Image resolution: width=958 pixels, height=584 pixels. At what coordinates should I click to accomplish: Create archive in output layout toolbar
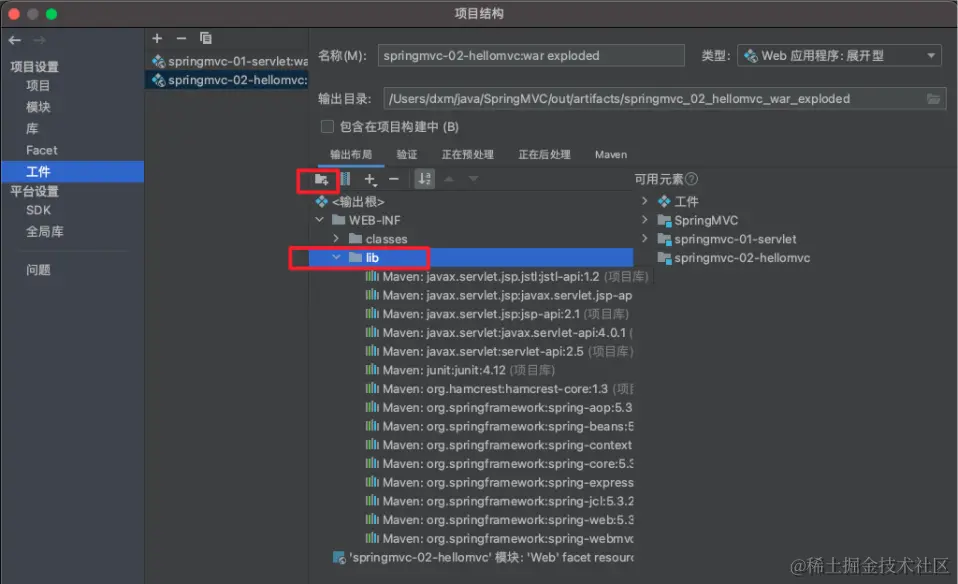click(345, 179)
